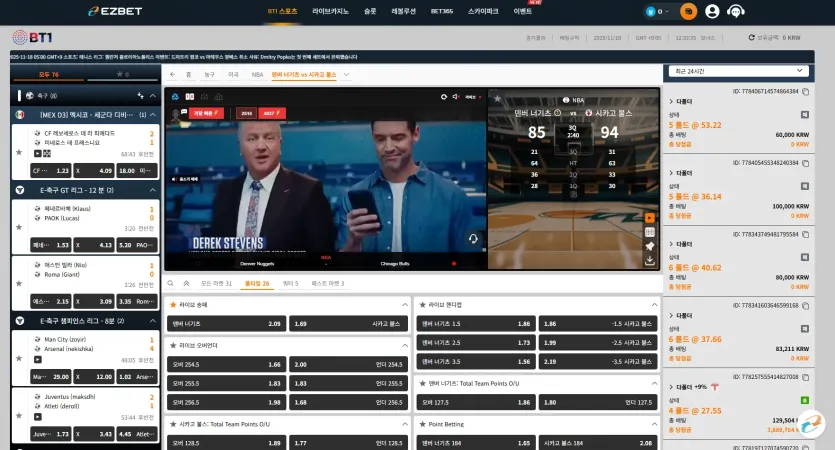This screenshot has width=835, height=450.
Task: Favorite the Man City vs Arsenal match
Action: pos(19,358)
